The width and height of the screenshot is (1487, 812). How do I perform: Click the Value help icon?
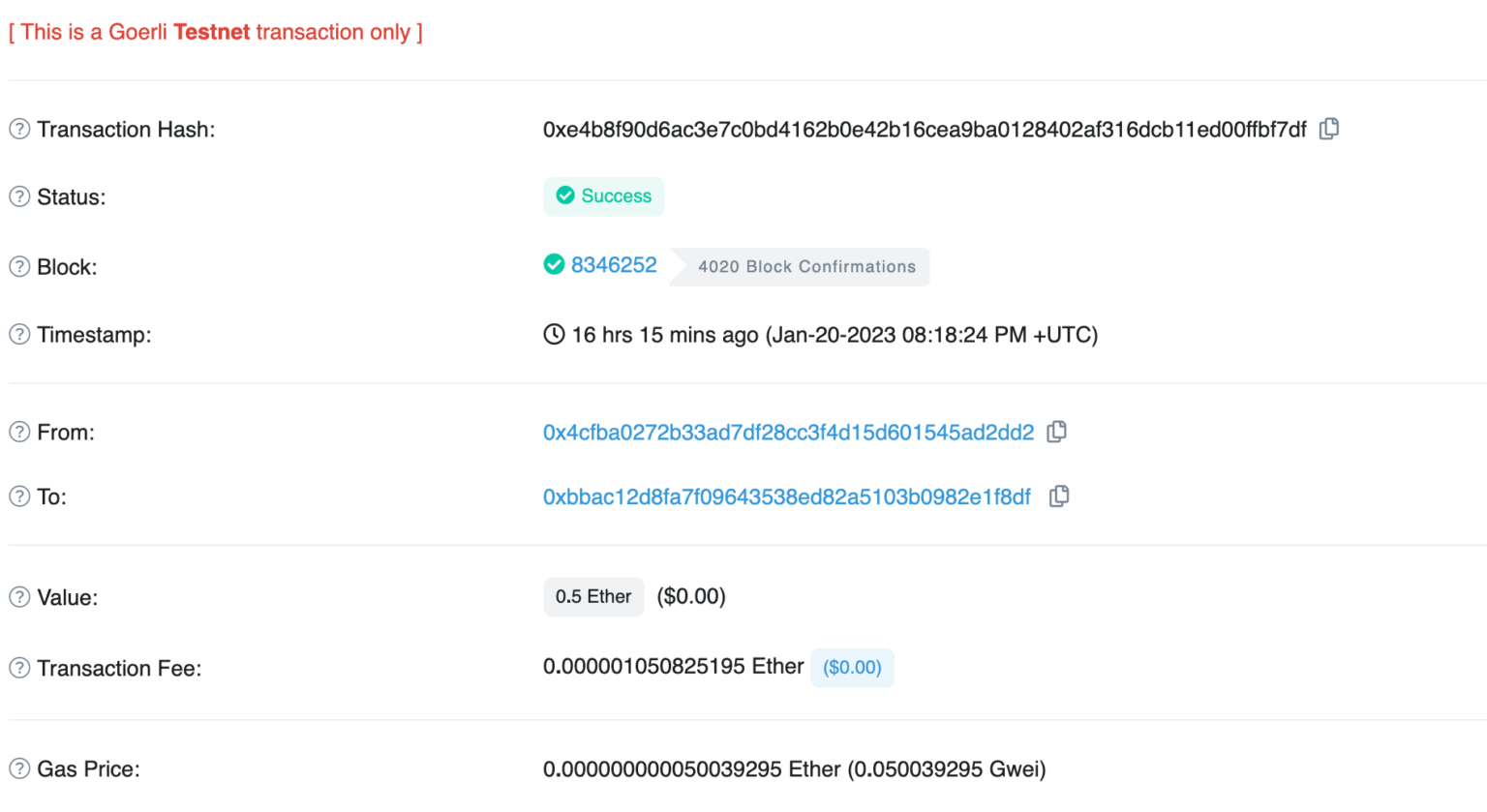pyautogui.click(x=18, y=597)
